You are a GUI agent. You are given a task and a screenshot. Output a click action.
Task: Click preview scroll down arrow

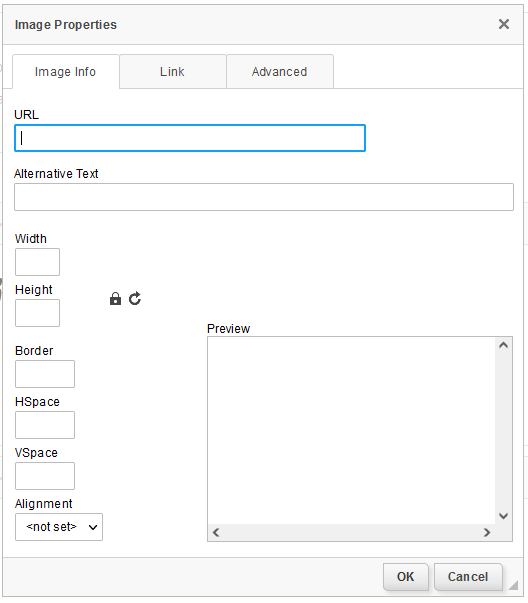(503, 516)
